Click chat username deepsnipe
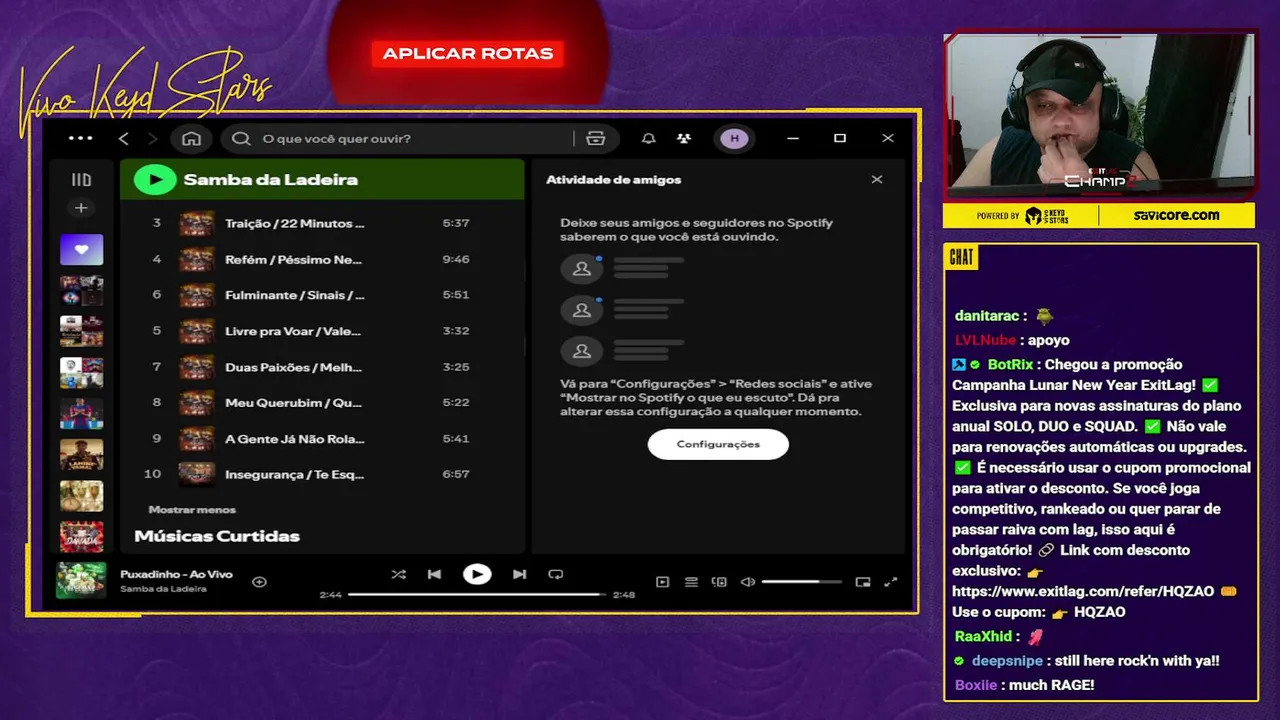The image size is (1280, 720). (x=1007, y=661)
